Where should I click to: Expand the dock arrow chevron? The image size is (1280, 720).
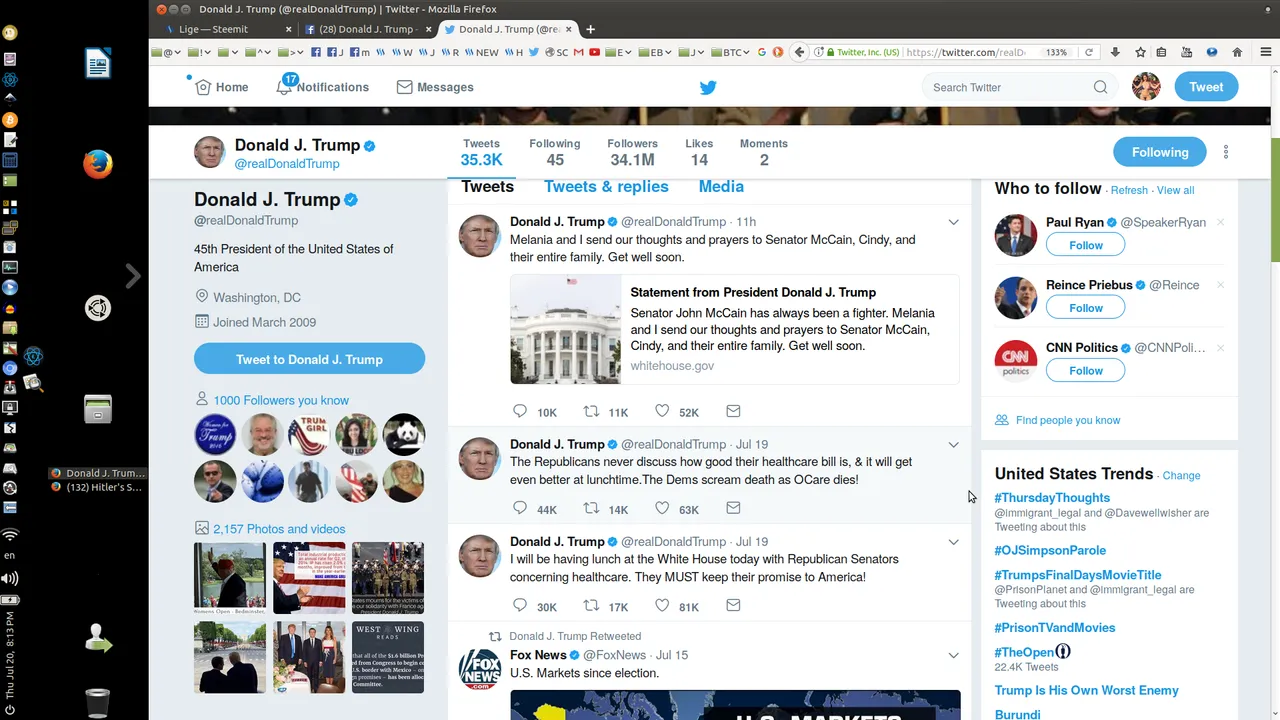coord(133,276)
